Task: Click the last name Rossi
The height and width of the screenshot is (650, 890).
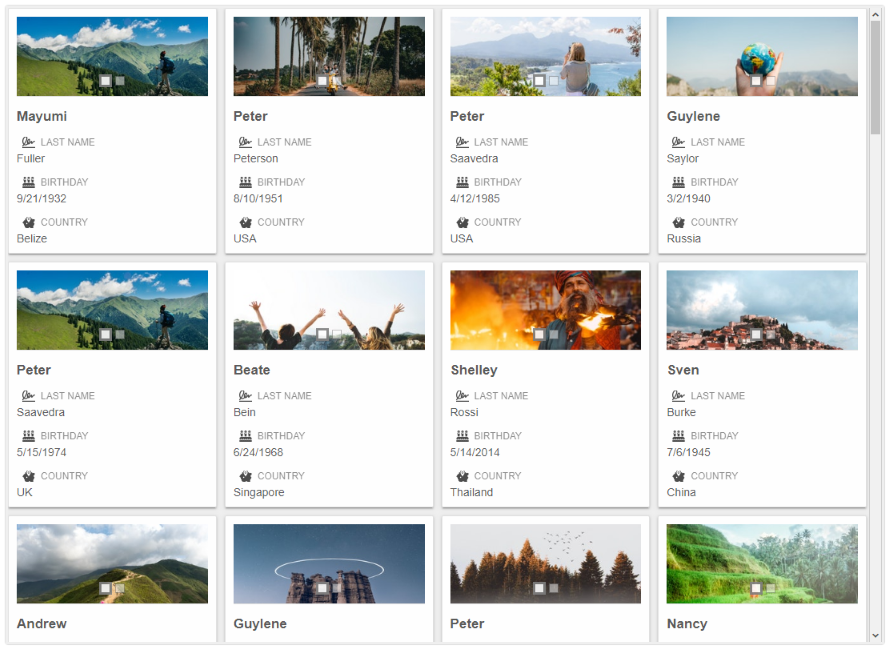Action: (464, 412)
